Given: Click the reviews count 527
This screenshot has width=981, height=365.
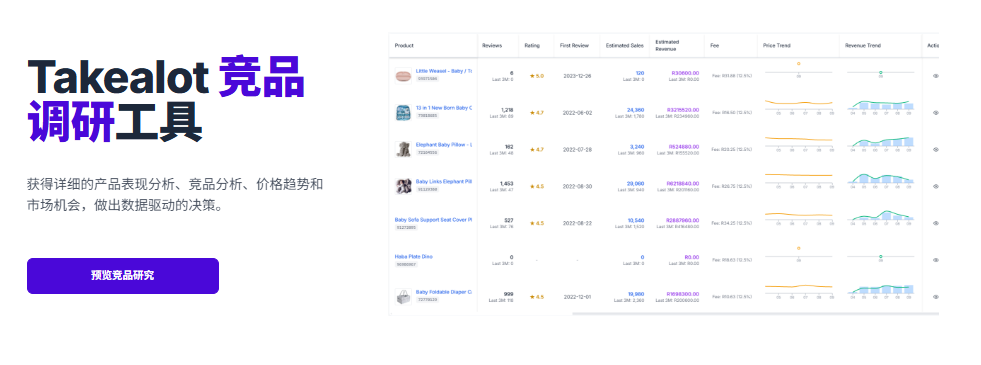Looking at the screenshot, I should 509,220.
